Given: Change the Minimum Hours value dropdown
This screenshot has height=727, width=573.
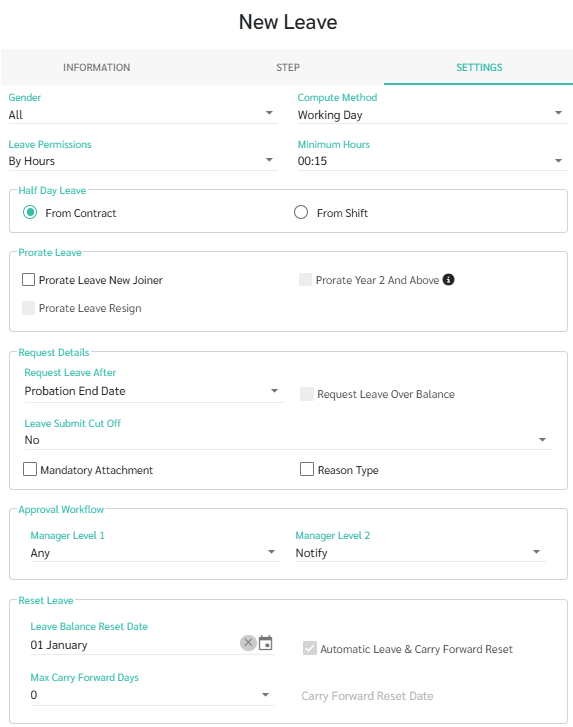Looking at the screenshot, I should [432, 161].
